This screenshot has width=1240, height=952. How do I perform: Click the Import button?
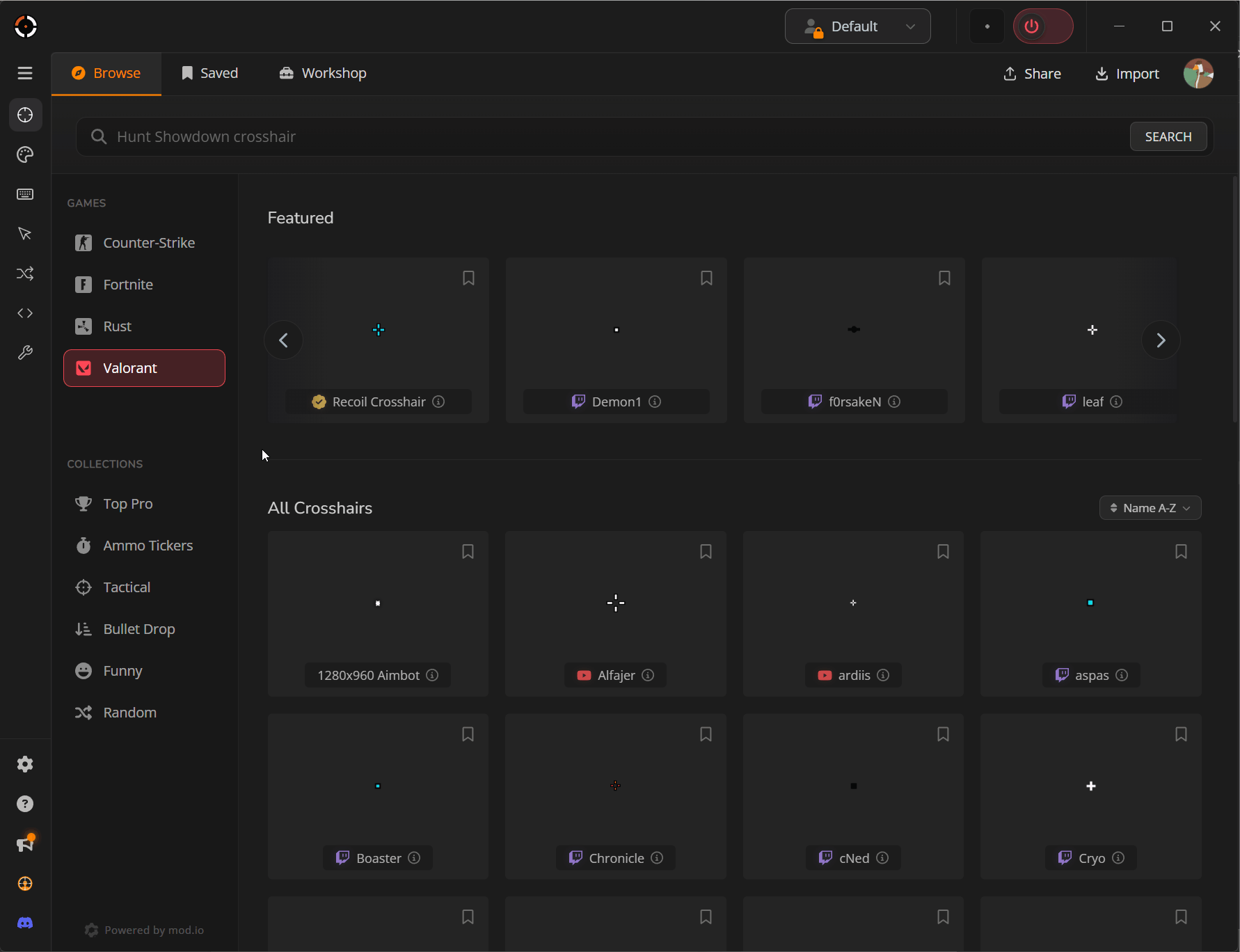pos(1127,74)
